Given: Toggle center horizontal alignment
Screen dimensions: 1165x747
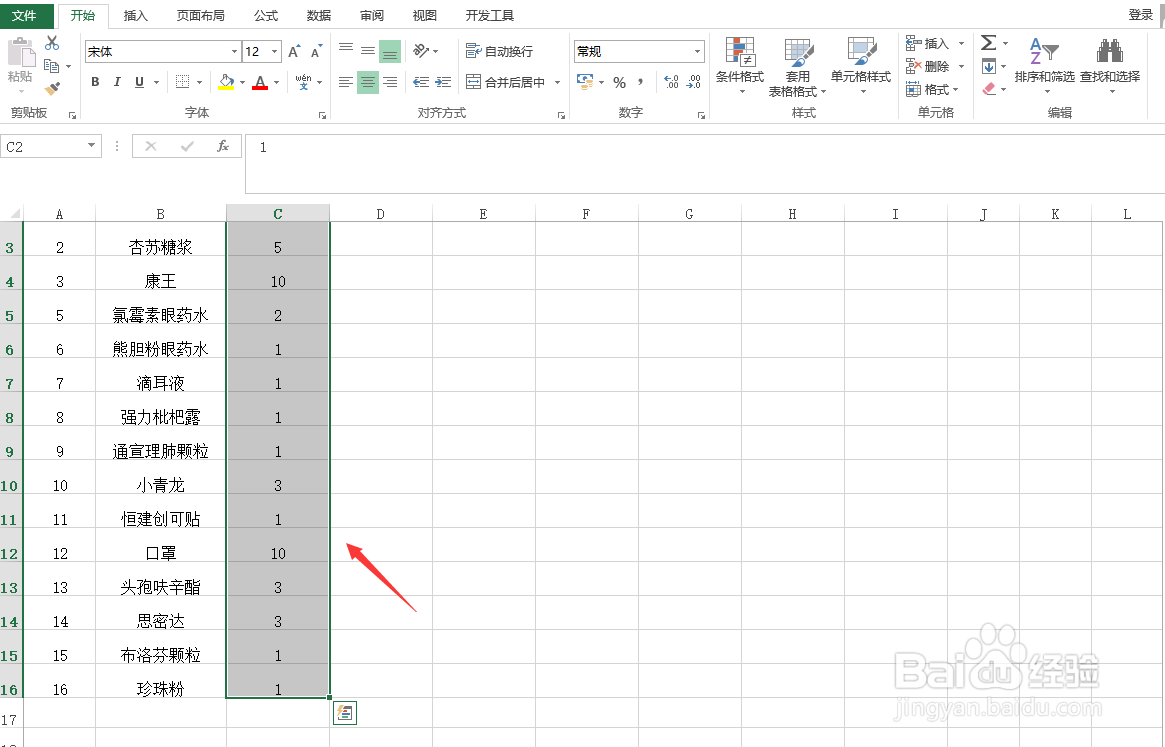Looking at the screenshot, I should [x=368, y=82].
